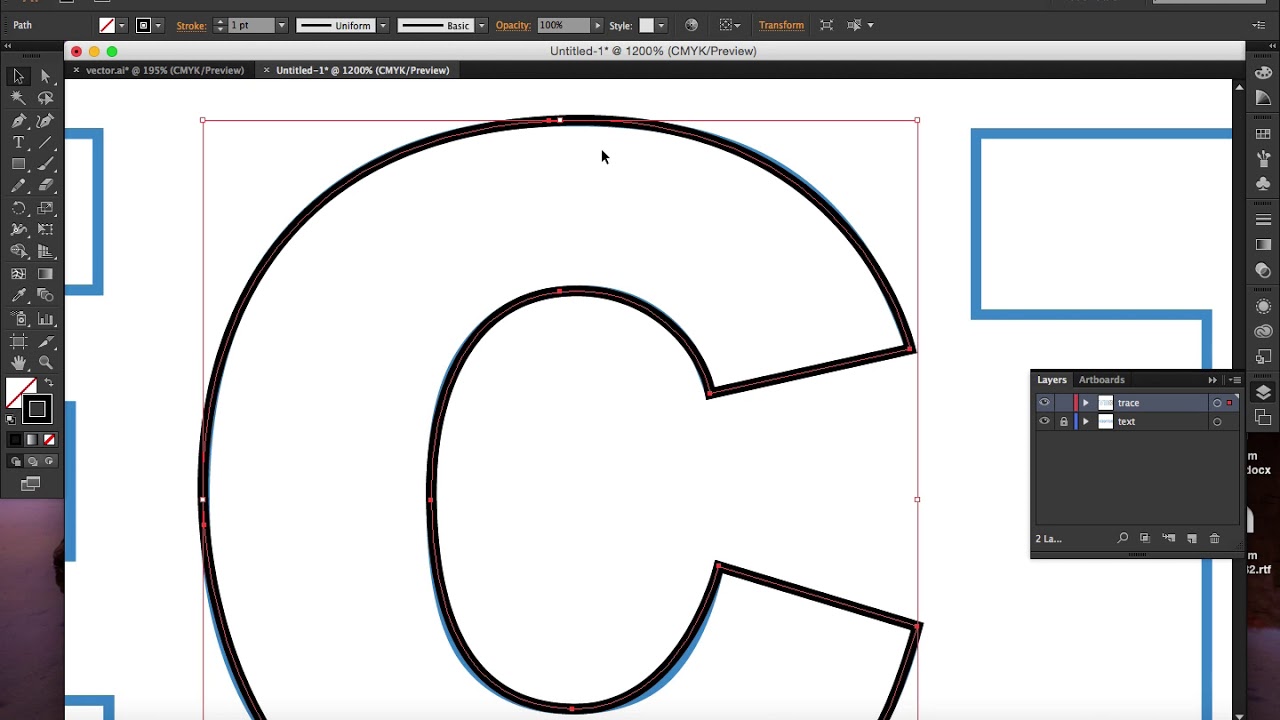Select the Symbol Sprayer tool

(x=18, y=319)
